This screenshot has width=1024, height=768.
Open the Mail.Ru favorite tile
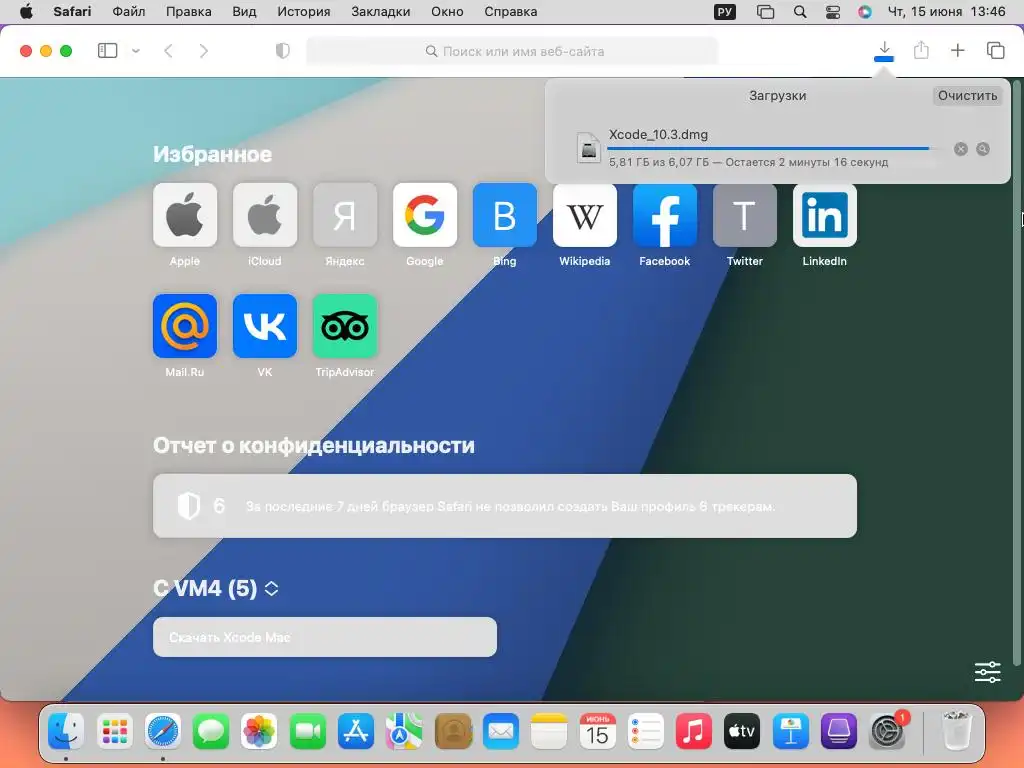point(185,326)
